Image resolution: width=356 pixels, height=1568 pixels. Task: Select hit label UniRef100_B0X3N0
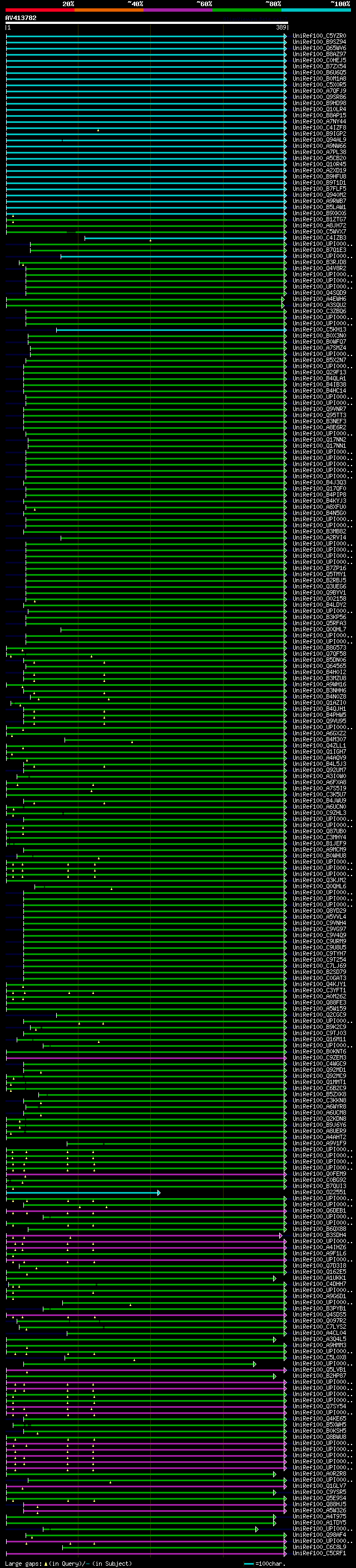(319, 336)
